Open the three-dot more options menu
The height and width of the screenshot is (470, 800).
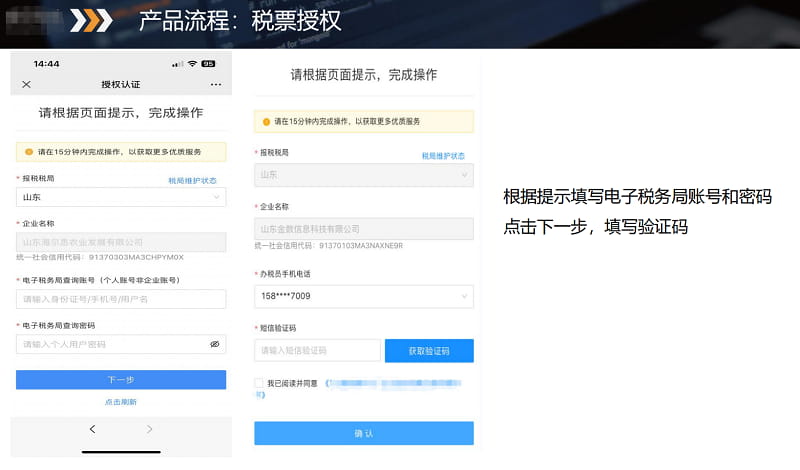click(x=216, y=84)
